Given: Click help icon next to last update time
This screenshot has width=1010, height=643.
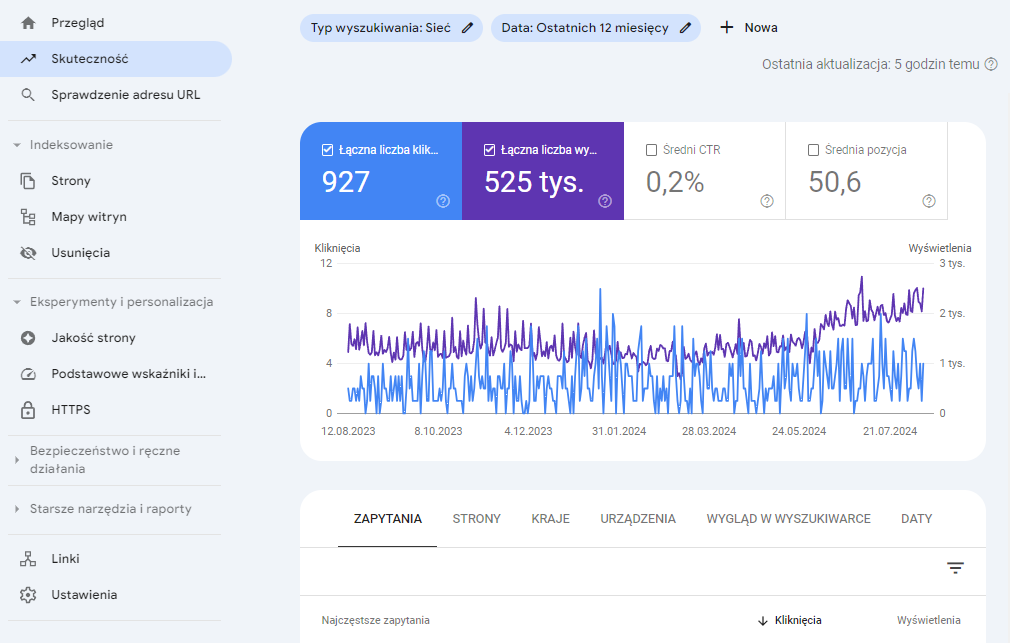Looking at the screenshot, I should point(991,64).
